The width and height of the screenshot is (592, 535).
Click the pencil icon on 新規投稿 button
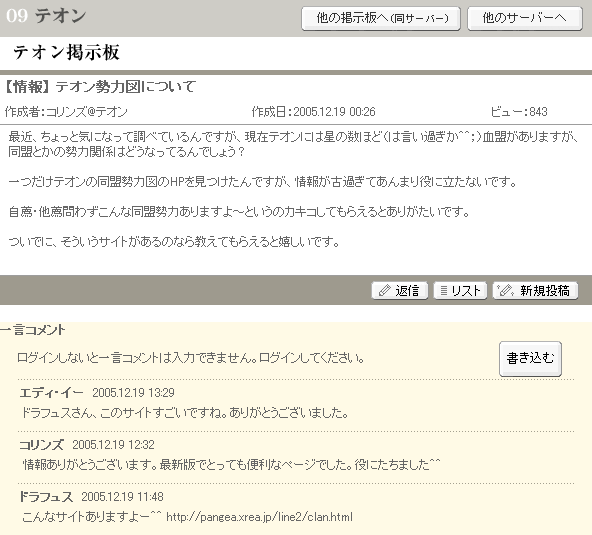pos(506,290)
